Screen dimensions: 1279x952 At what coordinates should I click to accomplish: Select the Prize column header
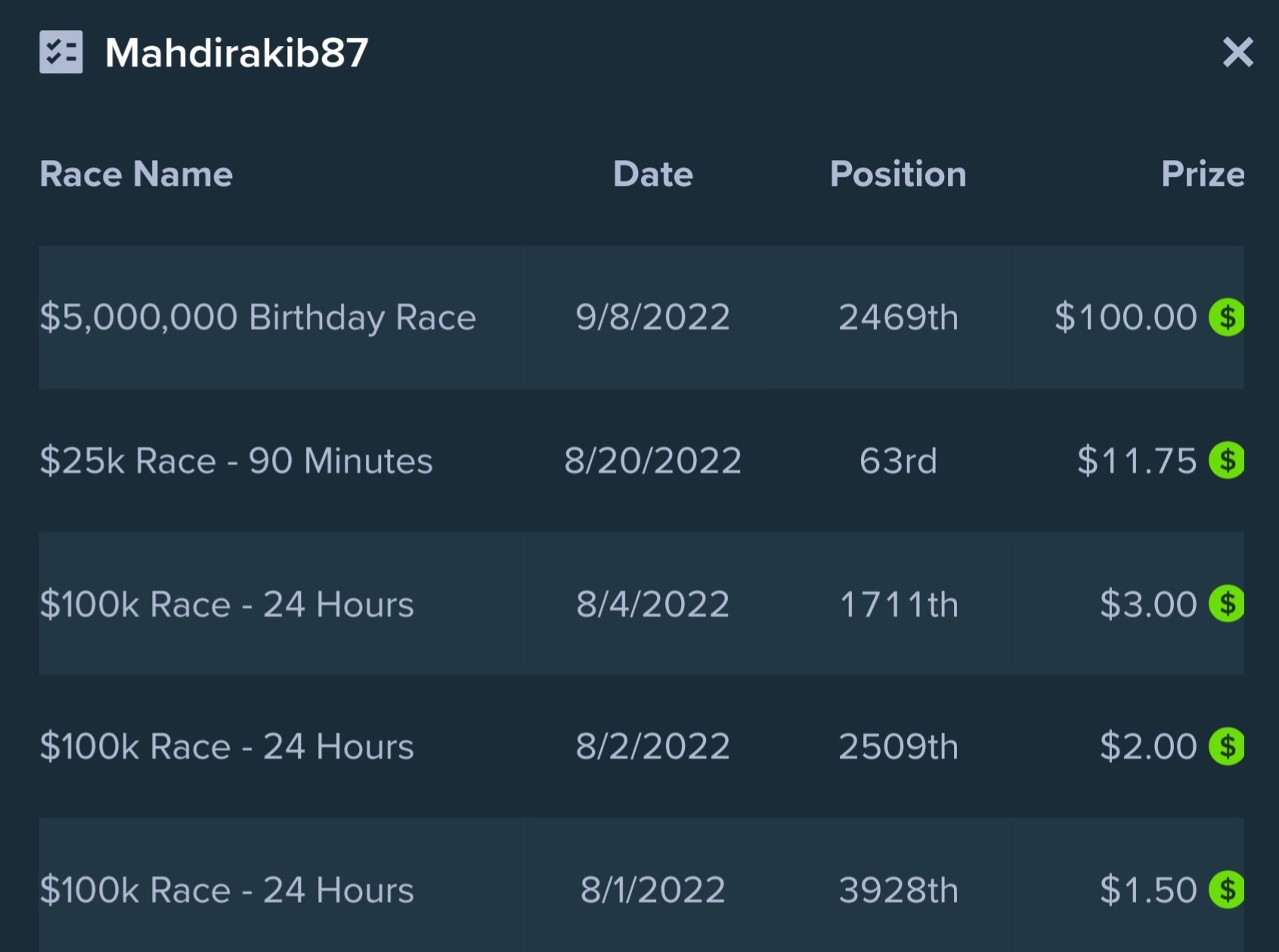coord(1203,174)
